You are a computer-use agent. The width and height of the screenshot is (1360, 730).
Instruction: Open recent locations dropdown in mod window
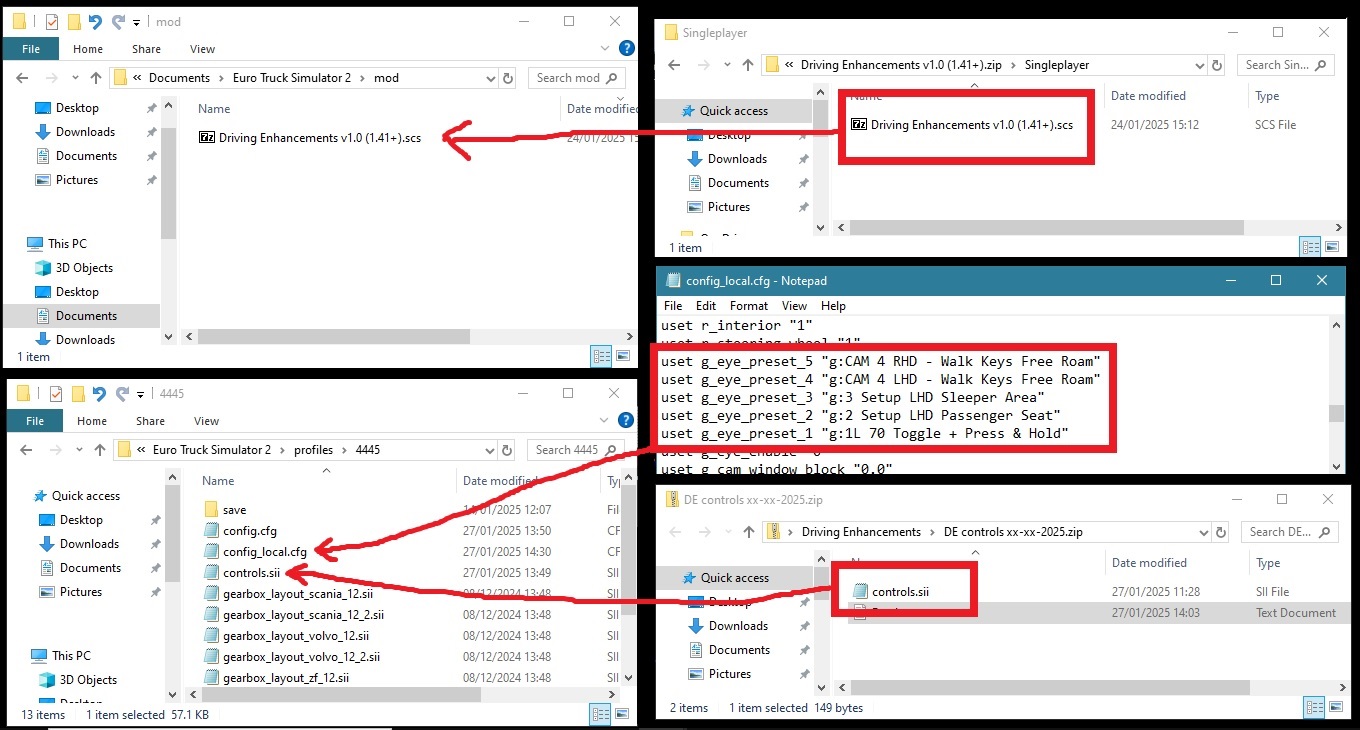(x=75, y=78)
